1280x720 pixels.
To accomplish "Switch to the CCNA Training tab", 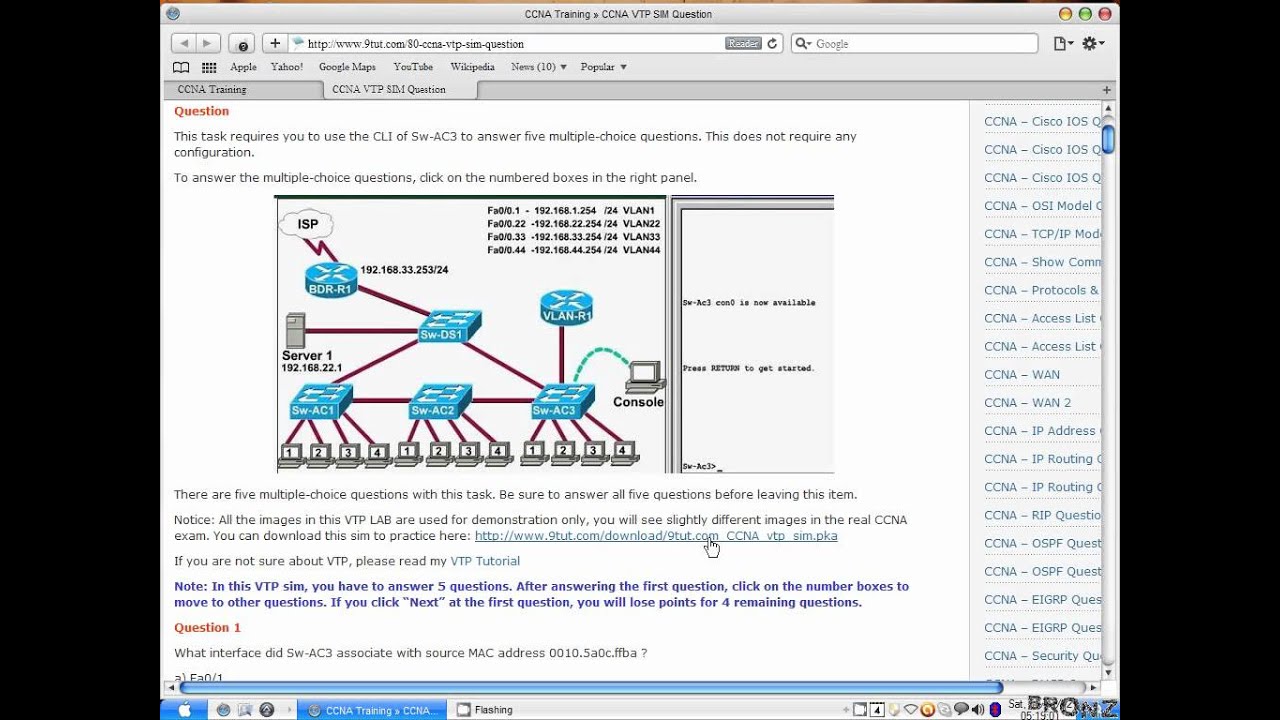I will pos(241,89).
